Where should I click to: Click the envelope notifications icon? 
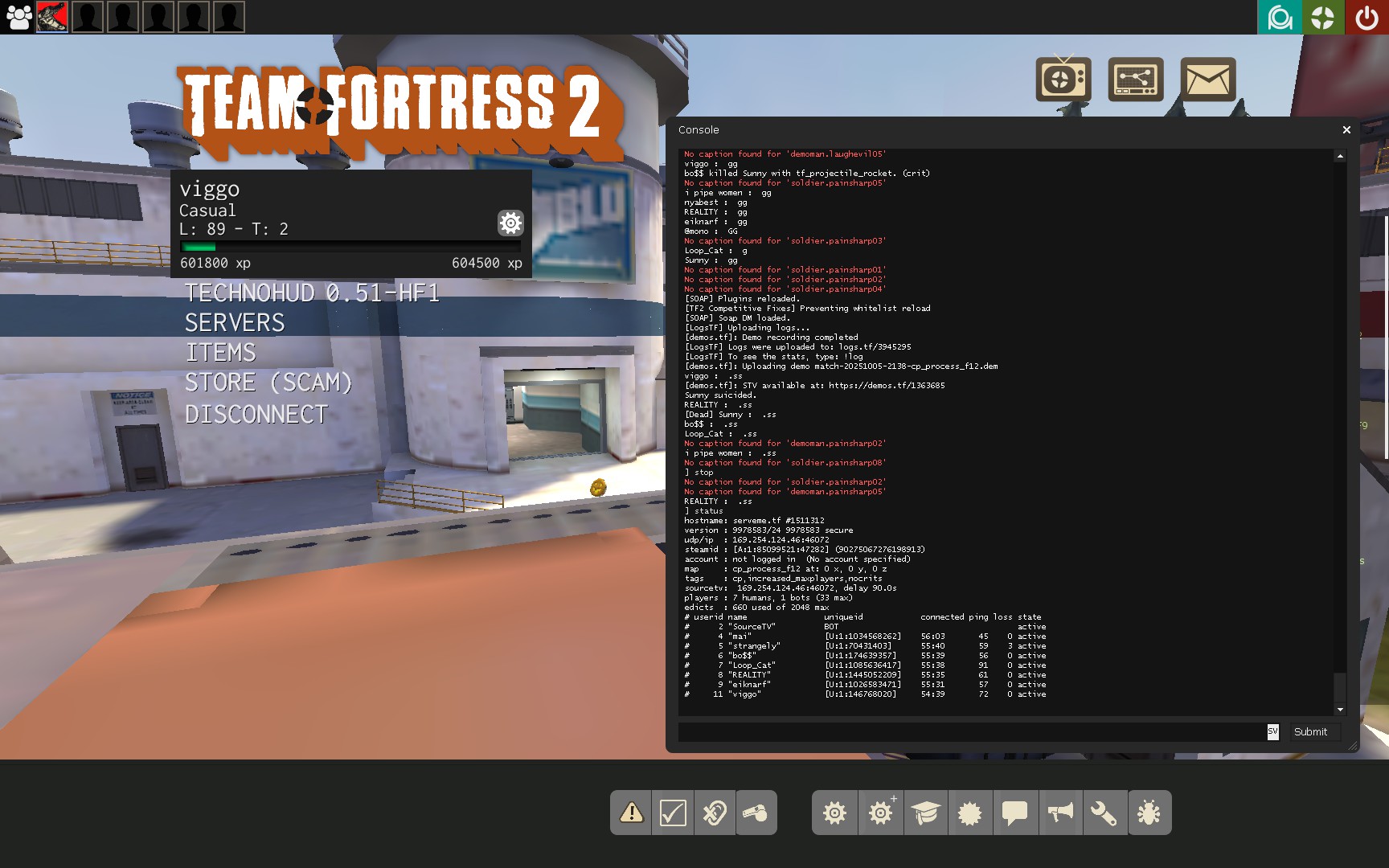pyautogui.click(x=1207, y=80)
